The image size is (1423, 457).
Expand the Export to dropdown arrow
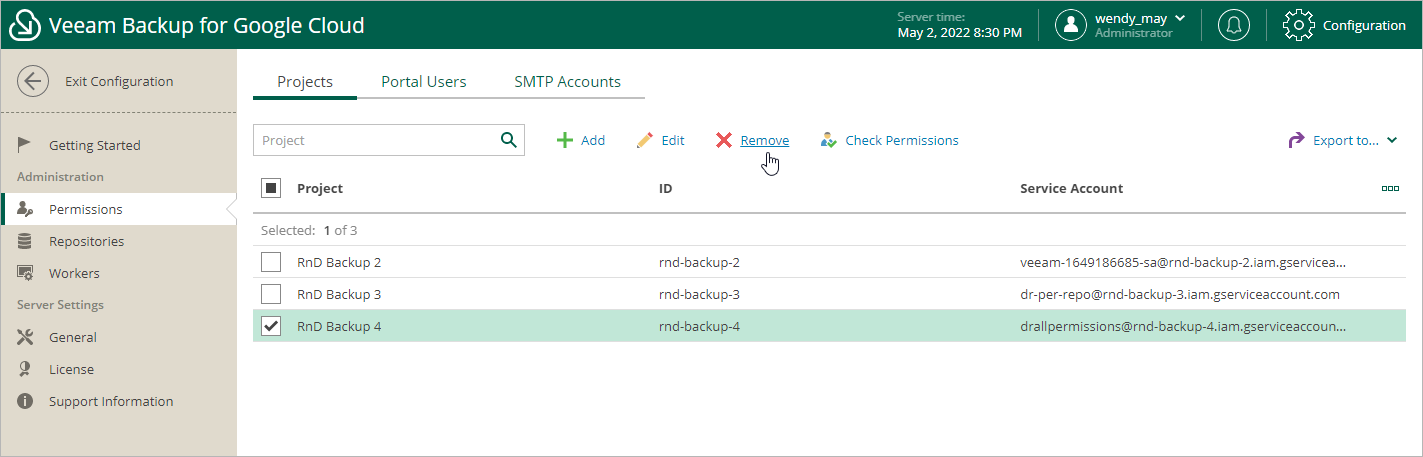(x=1392, y=141)
